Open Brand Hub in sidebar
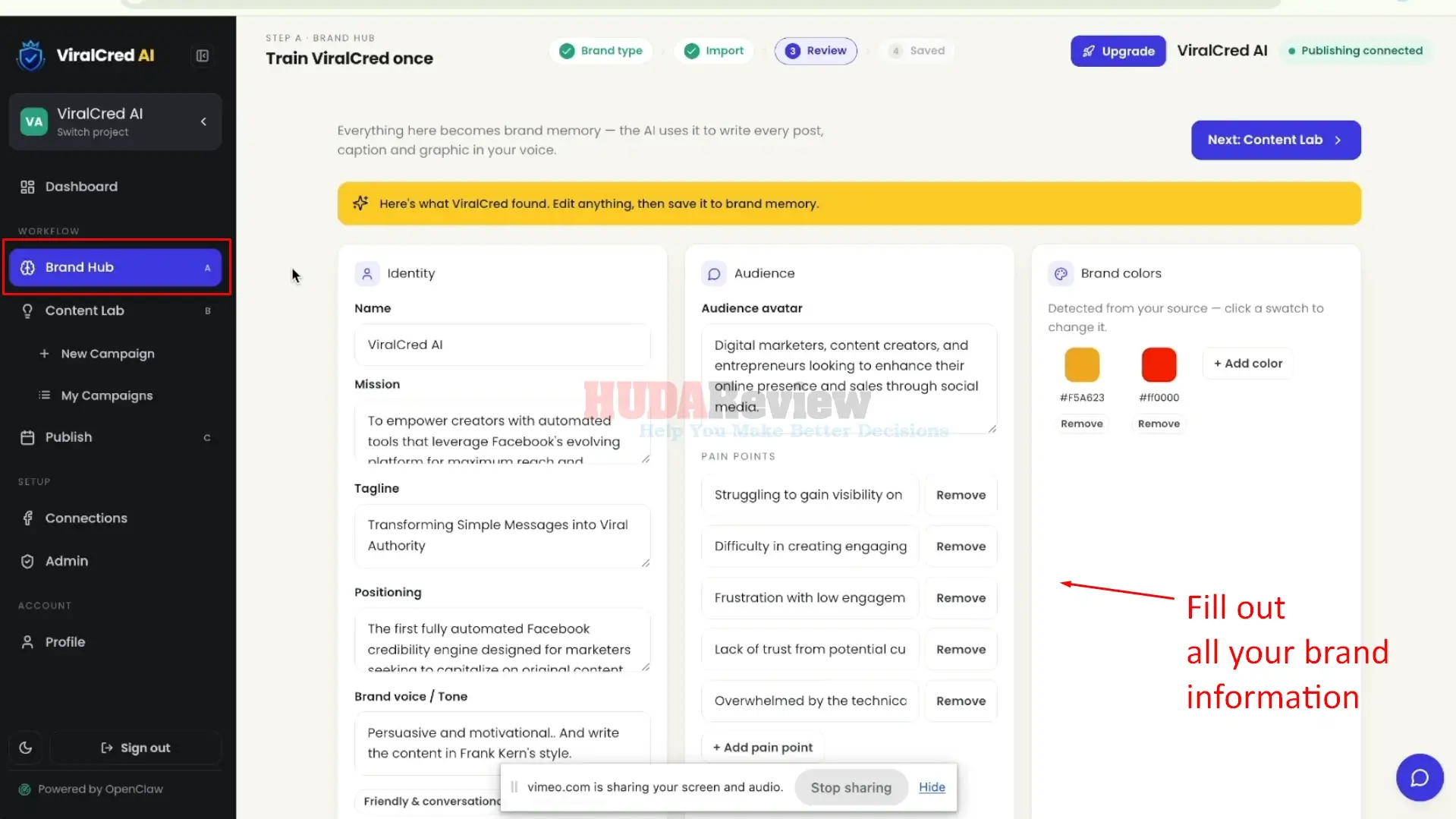Screen dimensions: 1456x819 pos(115,267)
